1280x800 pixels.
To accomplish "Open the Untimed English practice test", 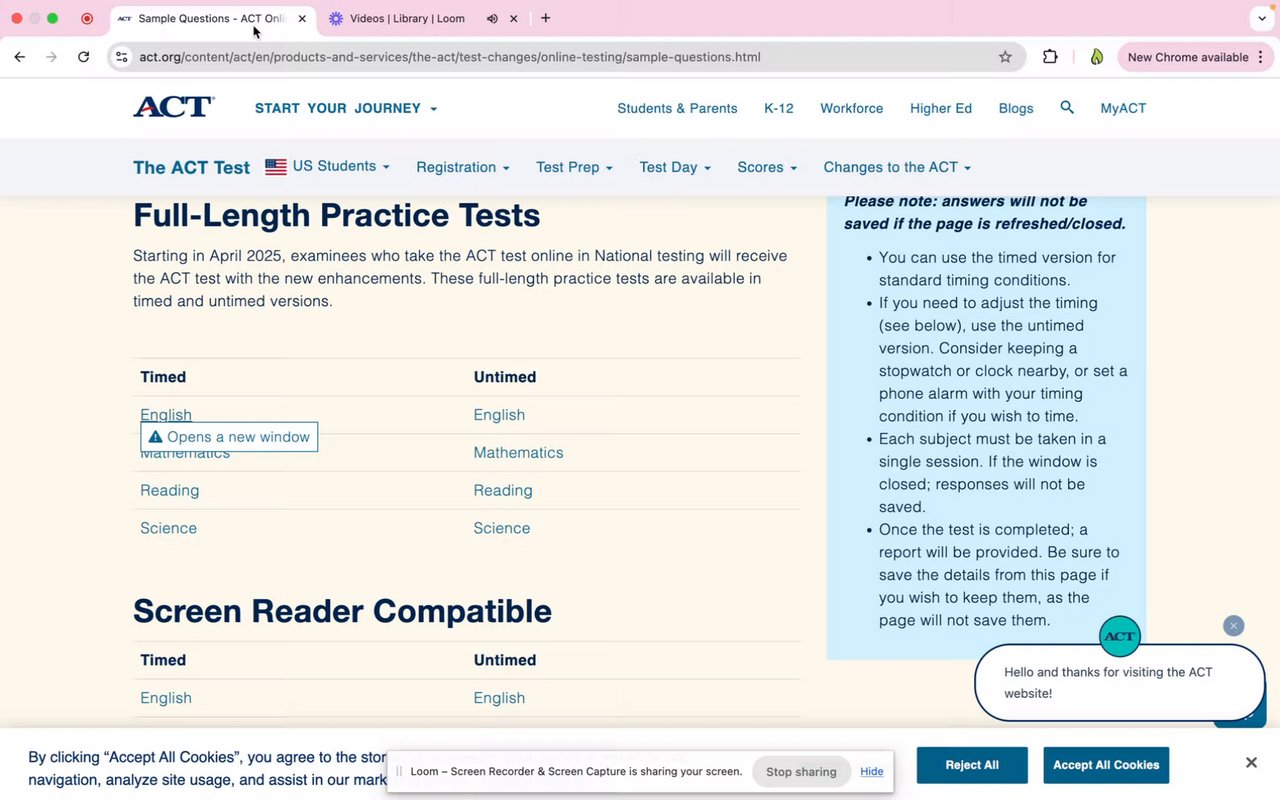I will click(499, 414).
